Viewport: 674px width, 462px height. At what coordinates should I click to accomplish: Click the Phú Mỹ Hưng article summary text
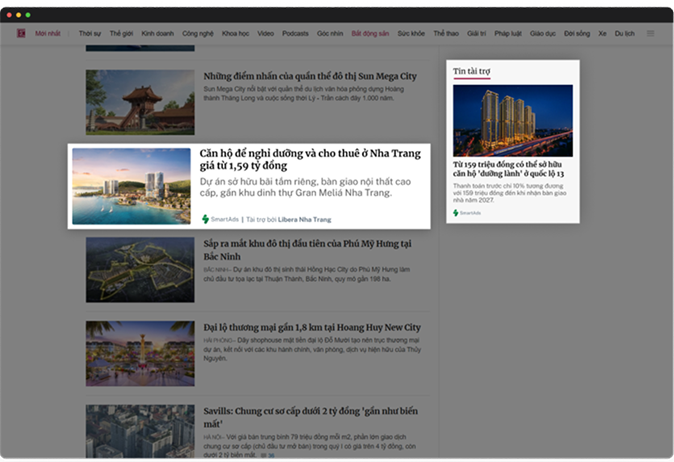(x=306, y=274)
